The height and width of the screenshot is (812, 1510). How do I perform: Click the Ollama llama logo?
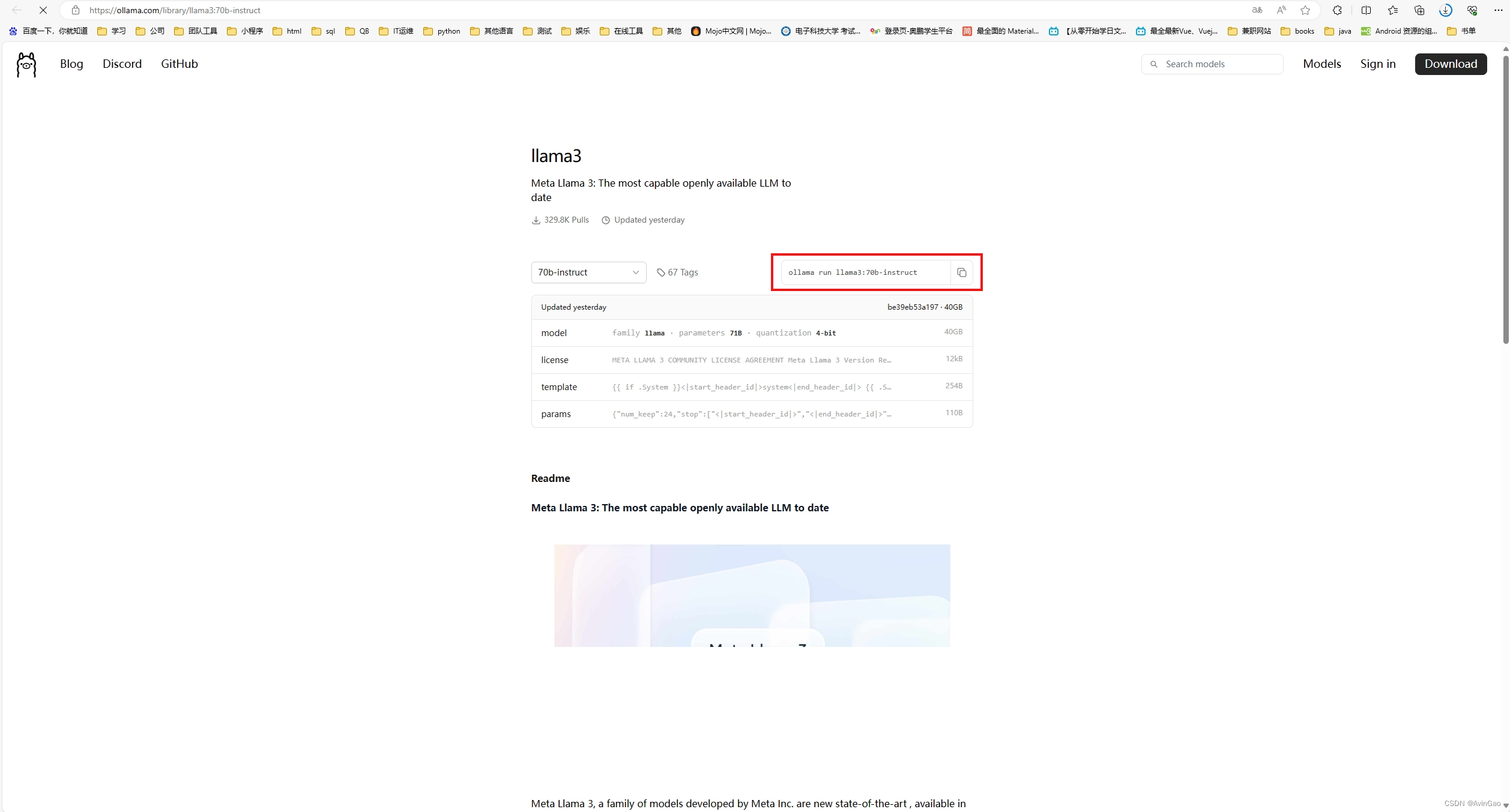[26, 64]
